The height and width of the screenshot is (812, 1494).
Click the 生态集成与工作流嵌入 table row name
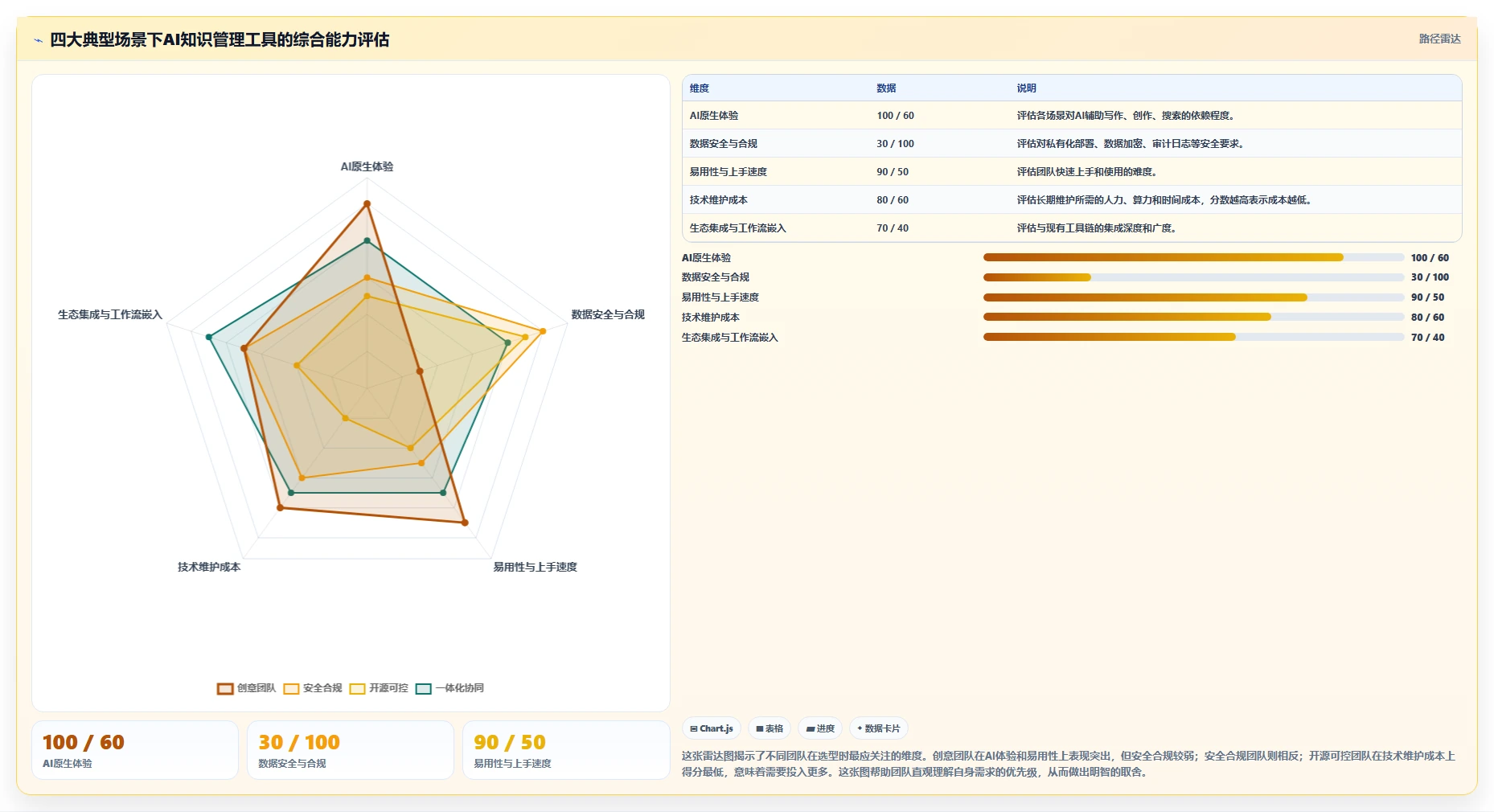pyautogui.click(x=737, y=228)
